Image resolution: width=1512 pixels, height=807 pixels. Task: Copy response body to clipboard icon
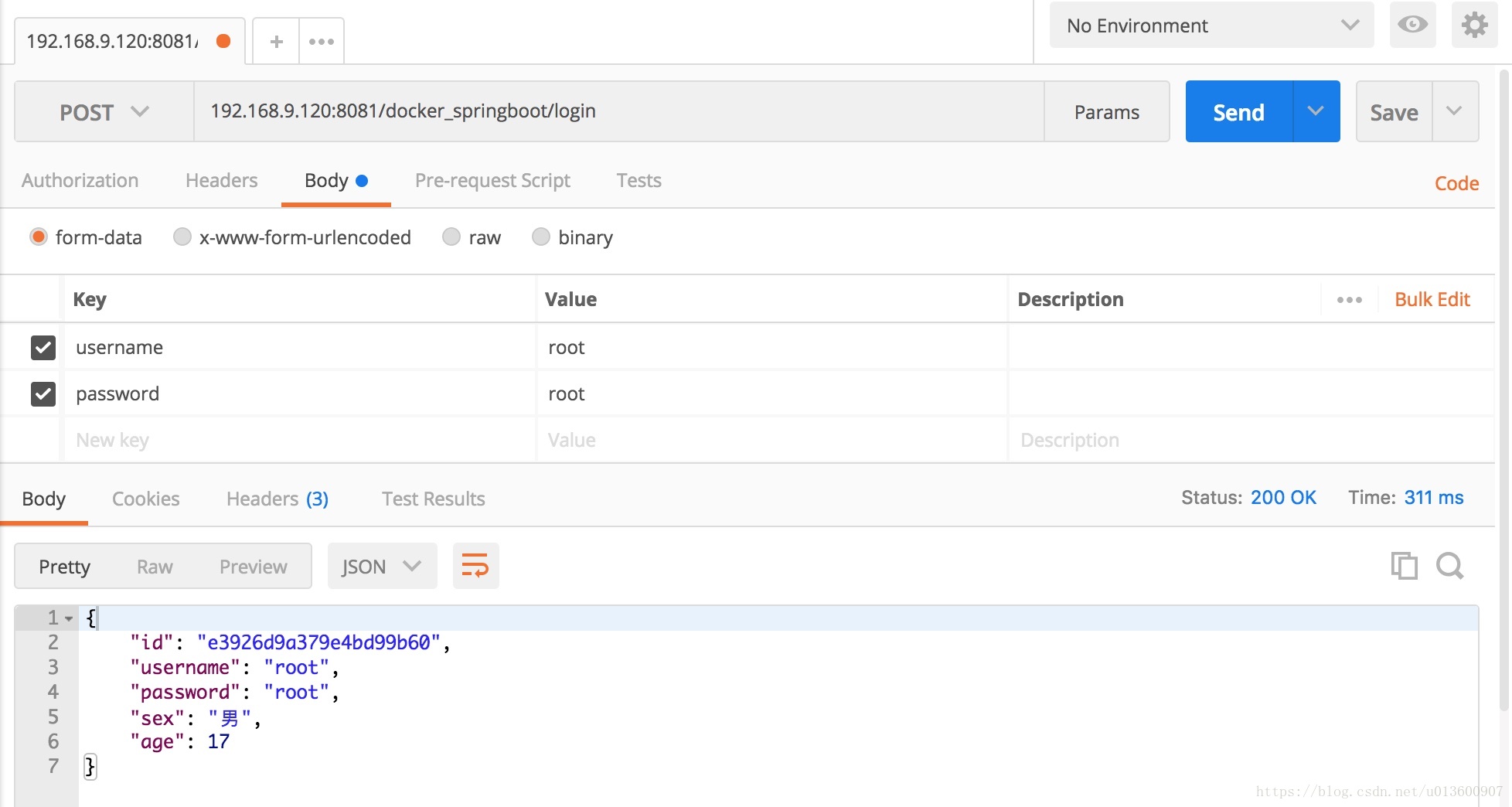(1404, 566)
